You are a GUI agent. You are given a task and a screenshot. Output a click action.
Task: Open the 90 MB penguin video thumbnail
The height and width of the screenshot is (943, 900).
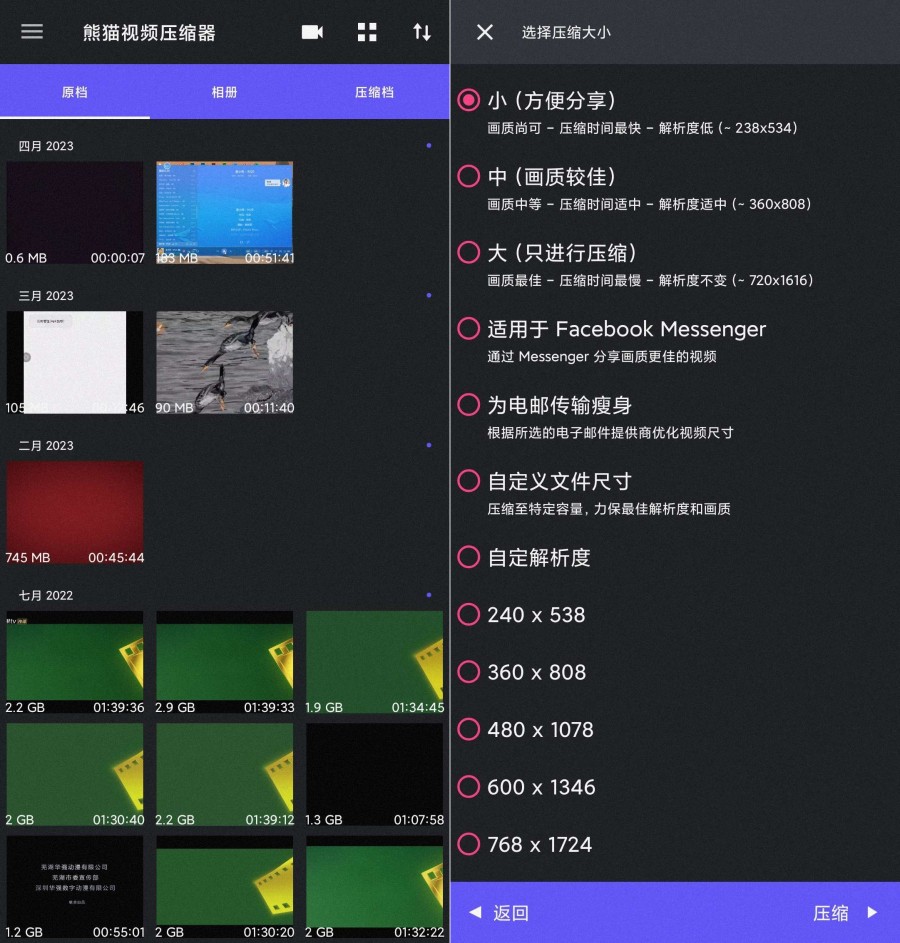pyautogui.click(x=224, y=362)
